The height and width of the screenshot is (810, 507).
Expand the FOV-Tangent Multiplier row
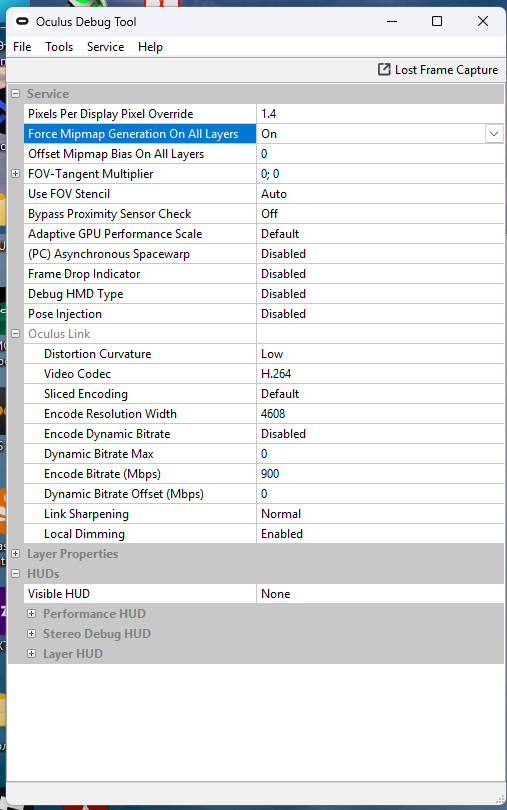point(16,174)
